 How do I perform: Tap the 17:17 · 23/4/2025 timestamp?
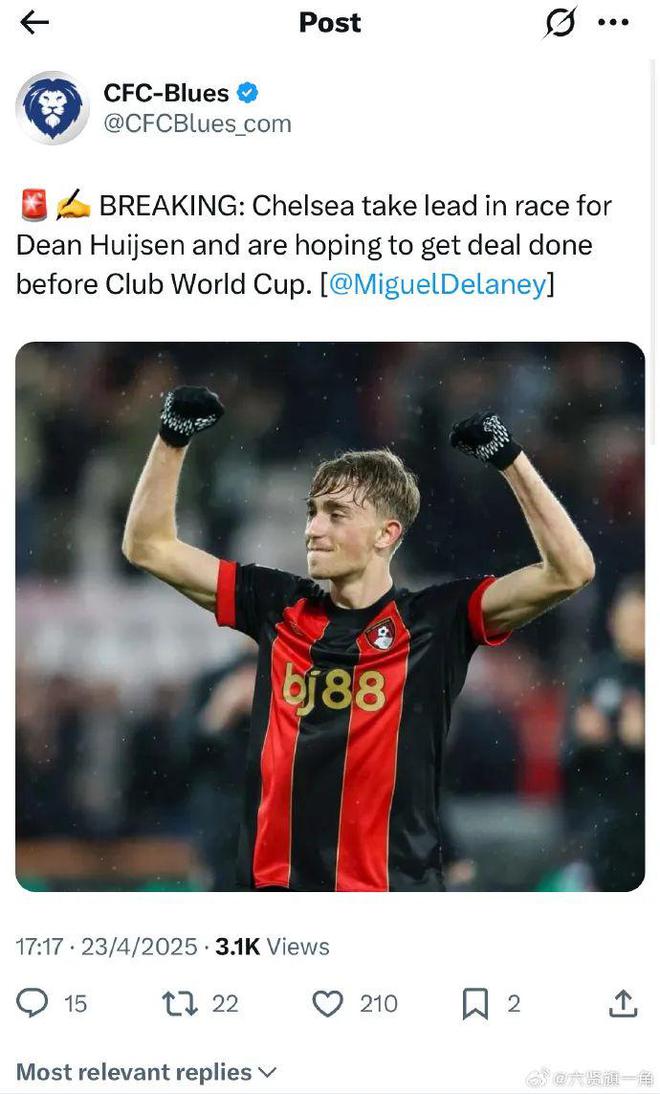click(107, 947)
